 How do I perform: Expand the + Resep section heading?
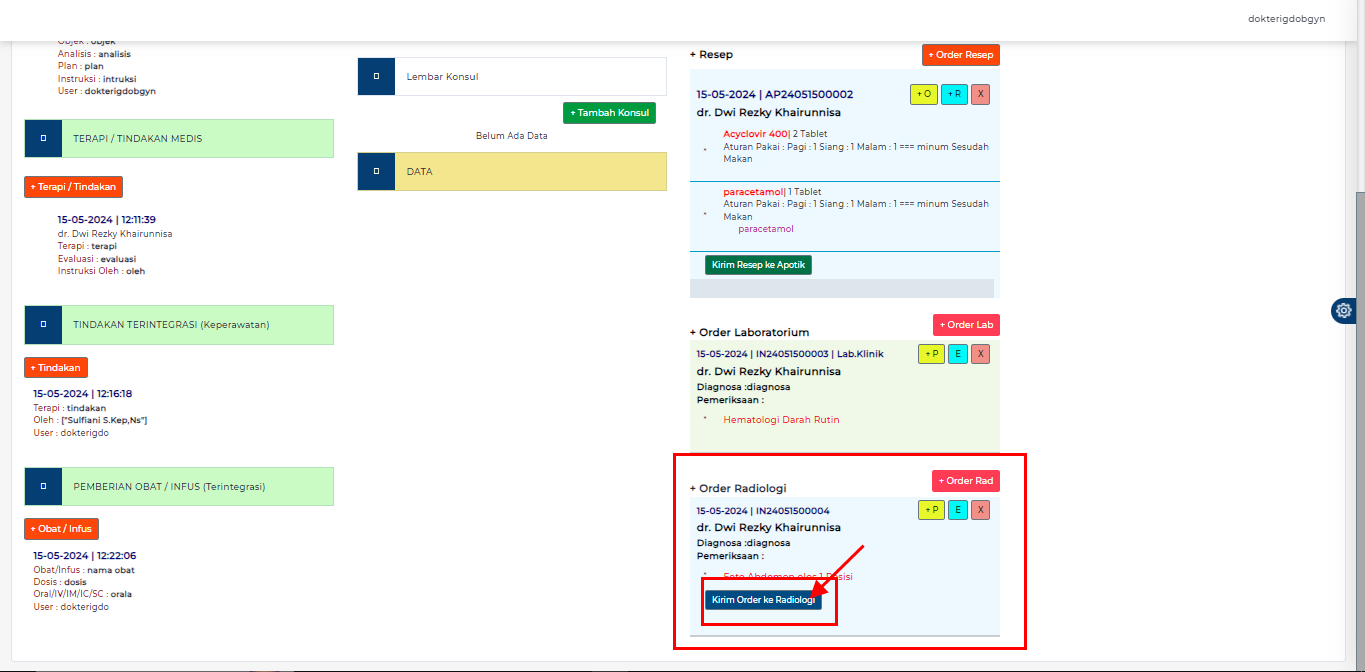point(711,55)
